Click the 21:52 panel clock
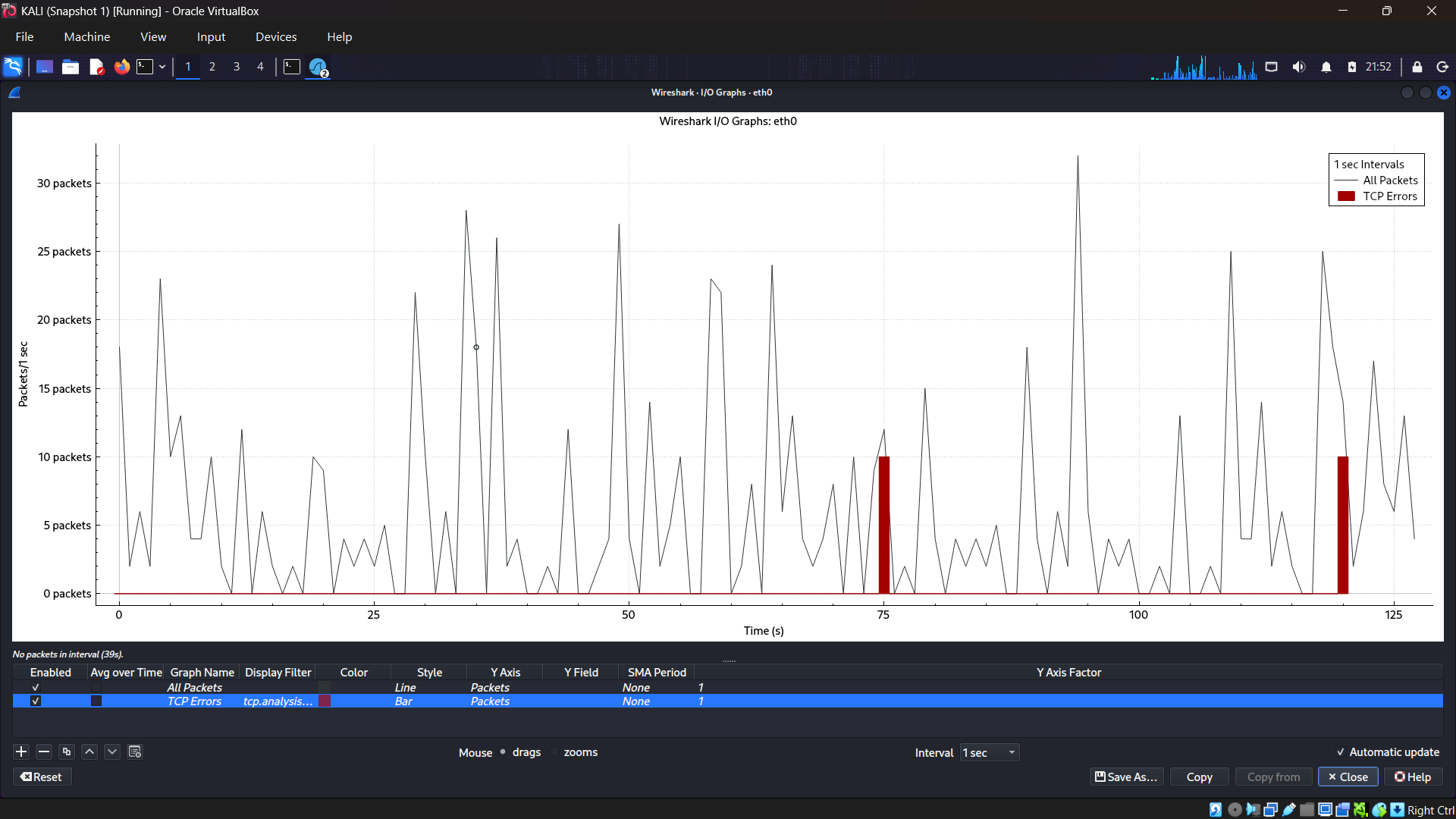Screen dimensions: 1456x819 (1379, 67)
